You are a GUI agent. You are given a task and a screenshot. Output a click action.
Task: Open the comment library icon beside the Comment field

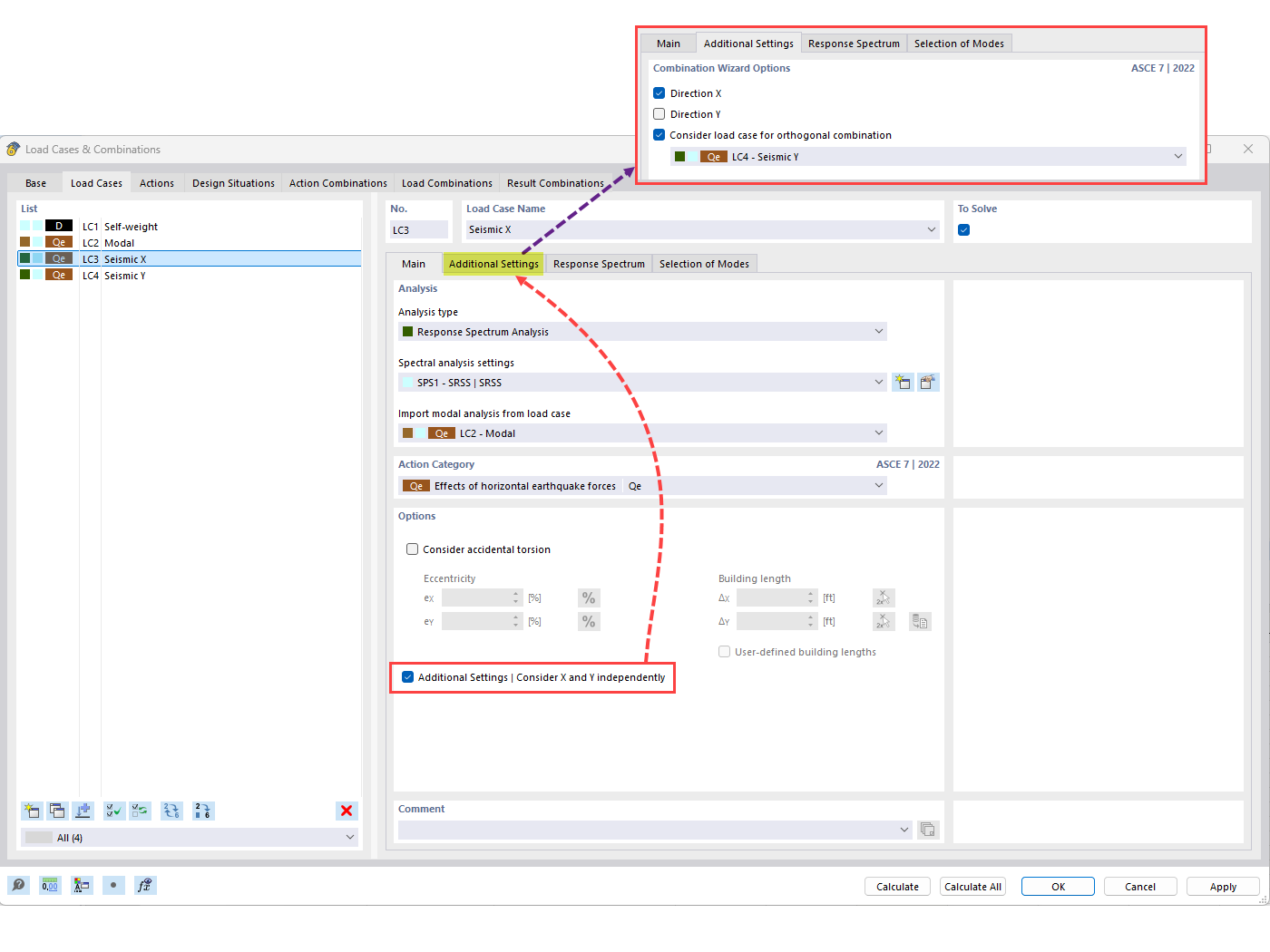928,830
